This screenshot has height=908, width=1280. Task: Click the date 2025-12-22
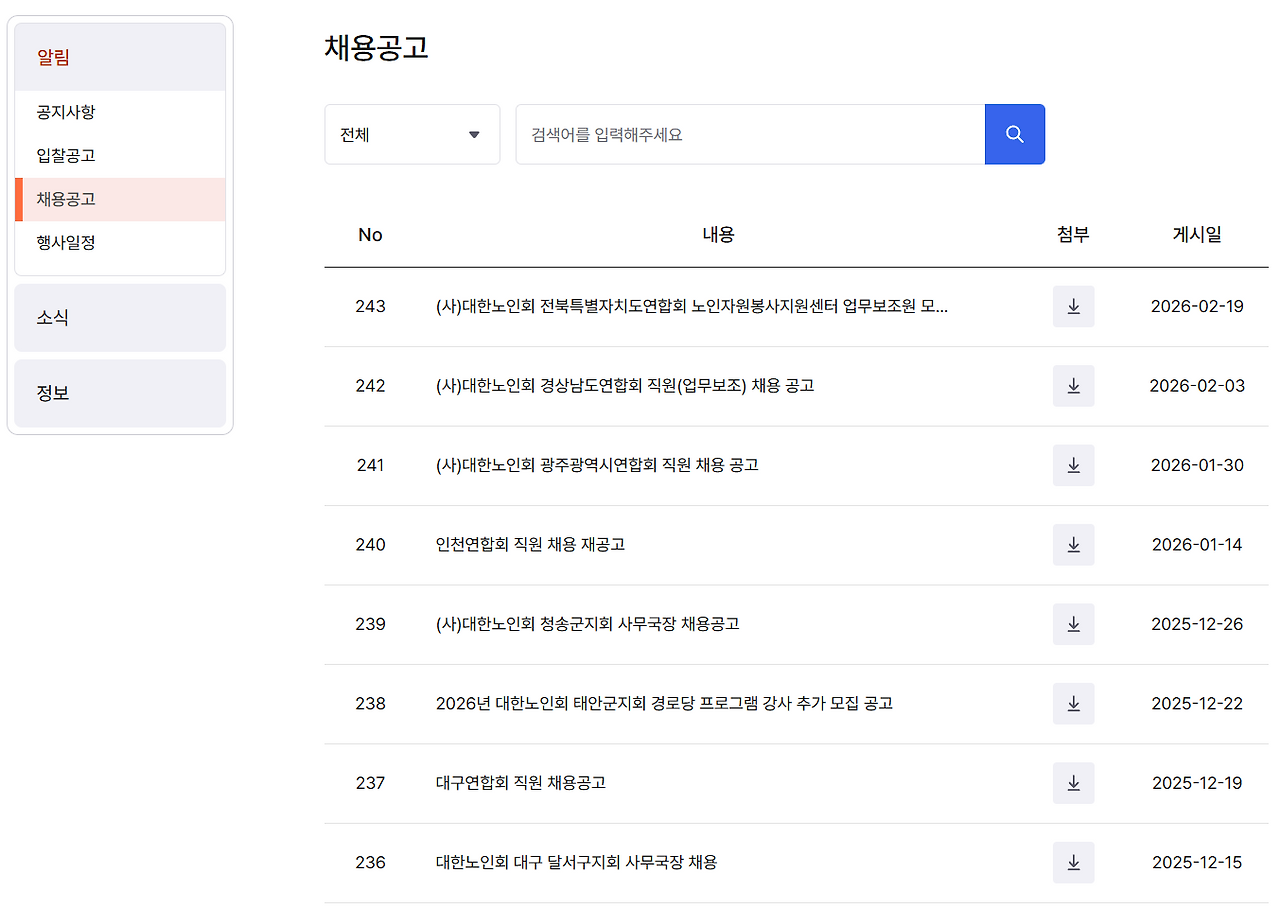pos(1197,704)
